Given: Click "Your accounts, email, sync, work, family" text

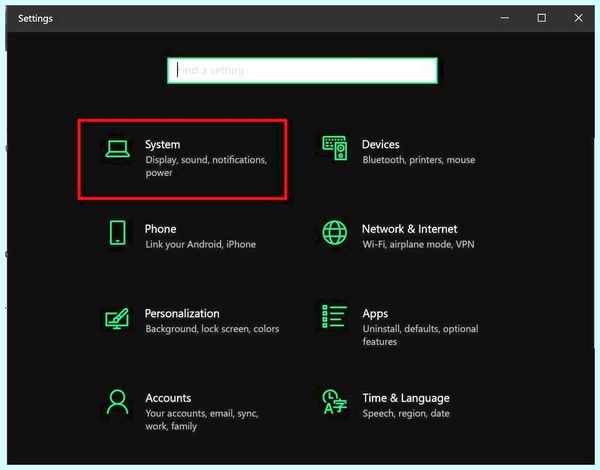Looking at the screenshot, I should [202, 420].
